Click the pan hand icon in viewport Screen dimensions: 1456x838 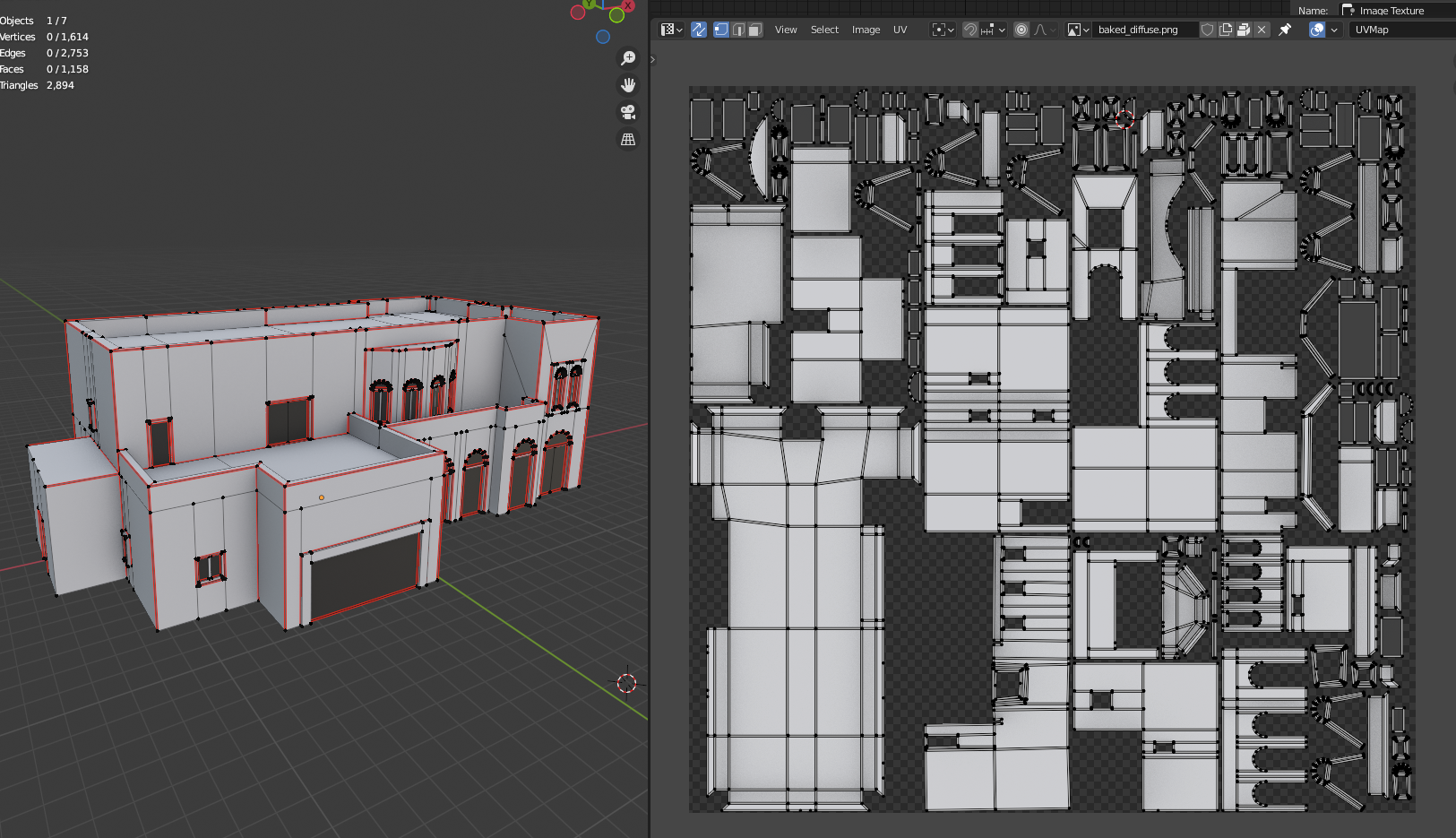pos(628,85)
